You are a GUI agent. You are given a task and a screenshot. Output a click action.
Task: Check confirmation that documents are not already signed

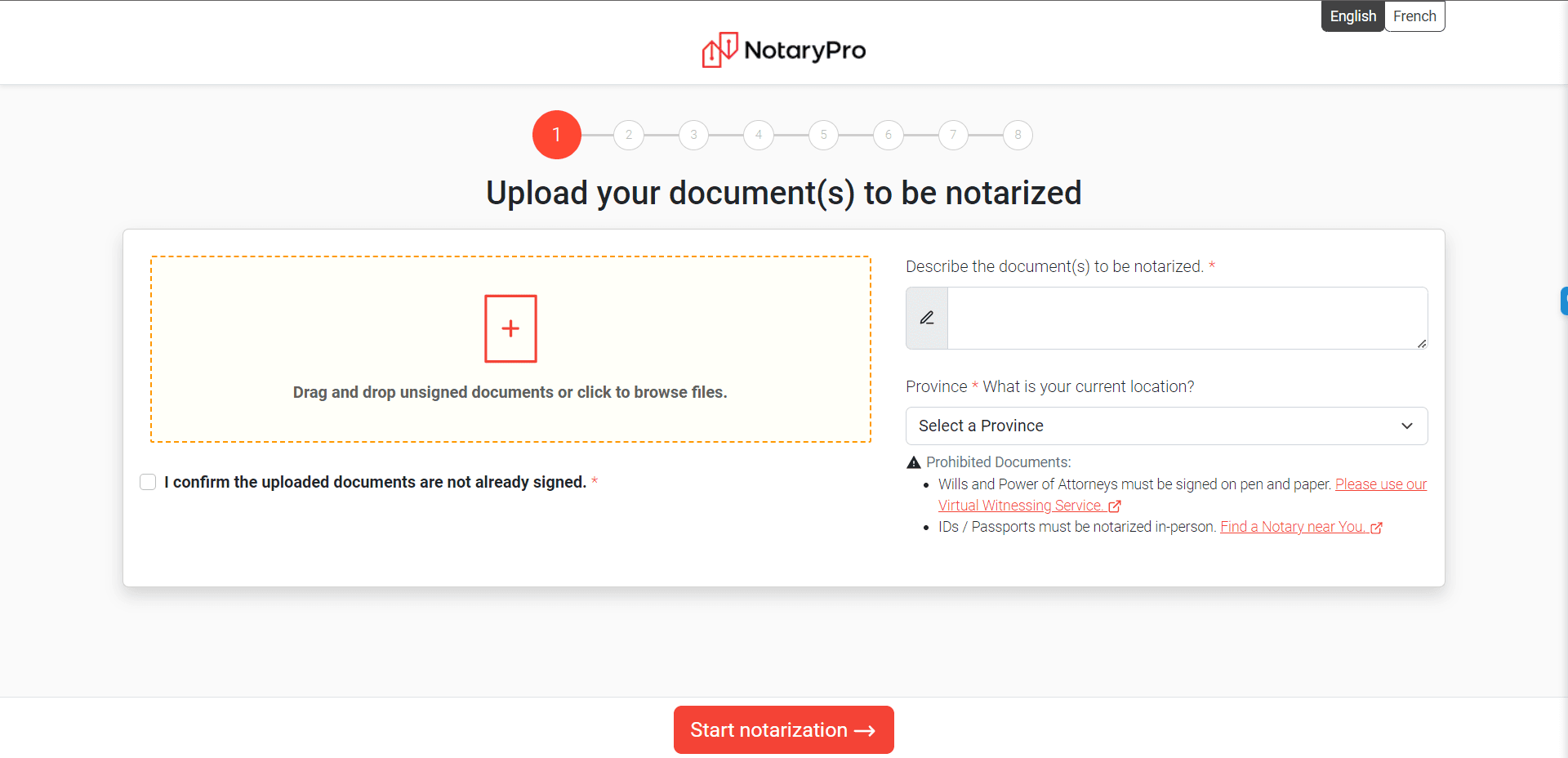(x=148, y=482)
